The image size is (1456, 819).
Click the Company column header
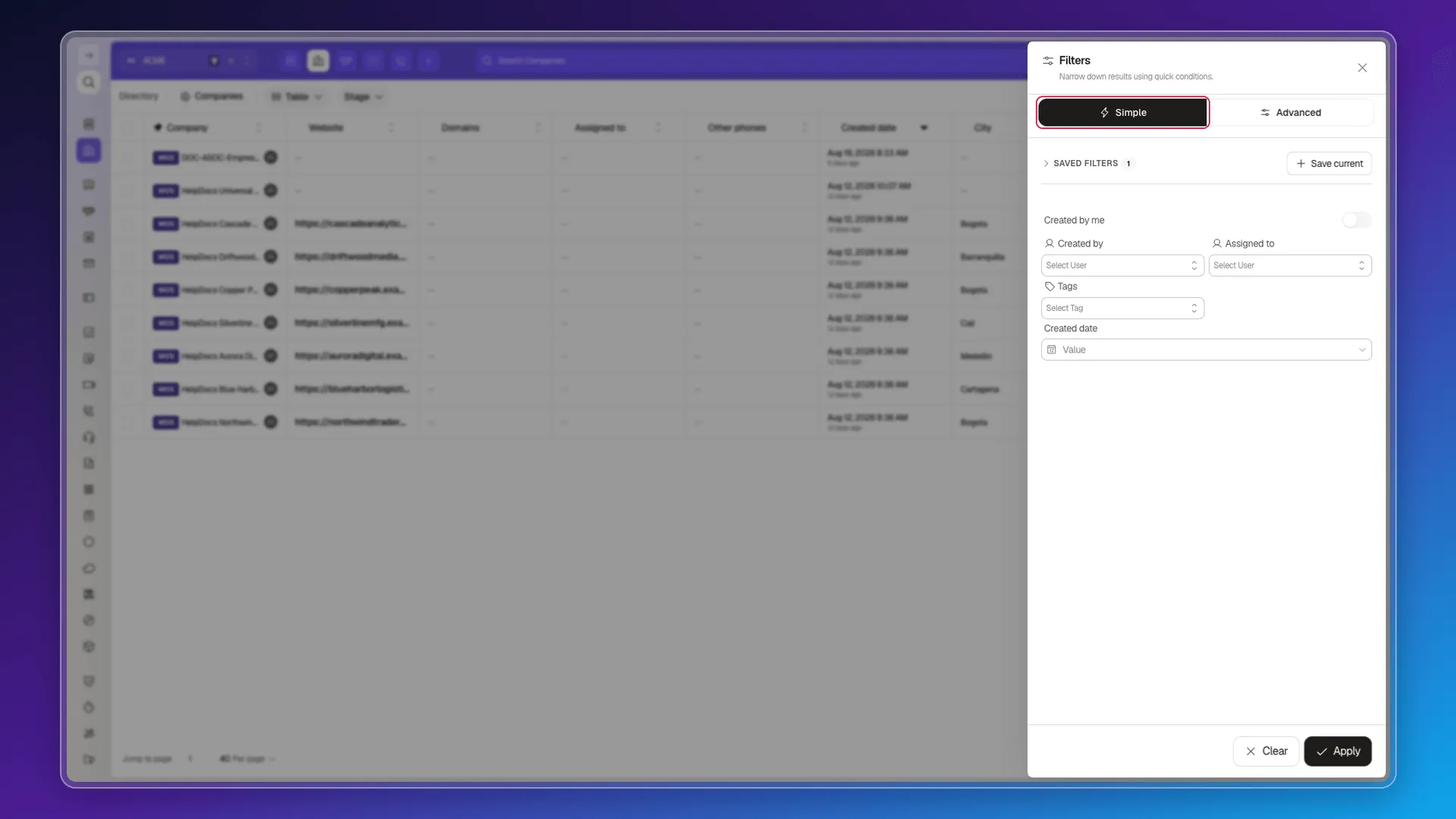[x=187, y=127]
